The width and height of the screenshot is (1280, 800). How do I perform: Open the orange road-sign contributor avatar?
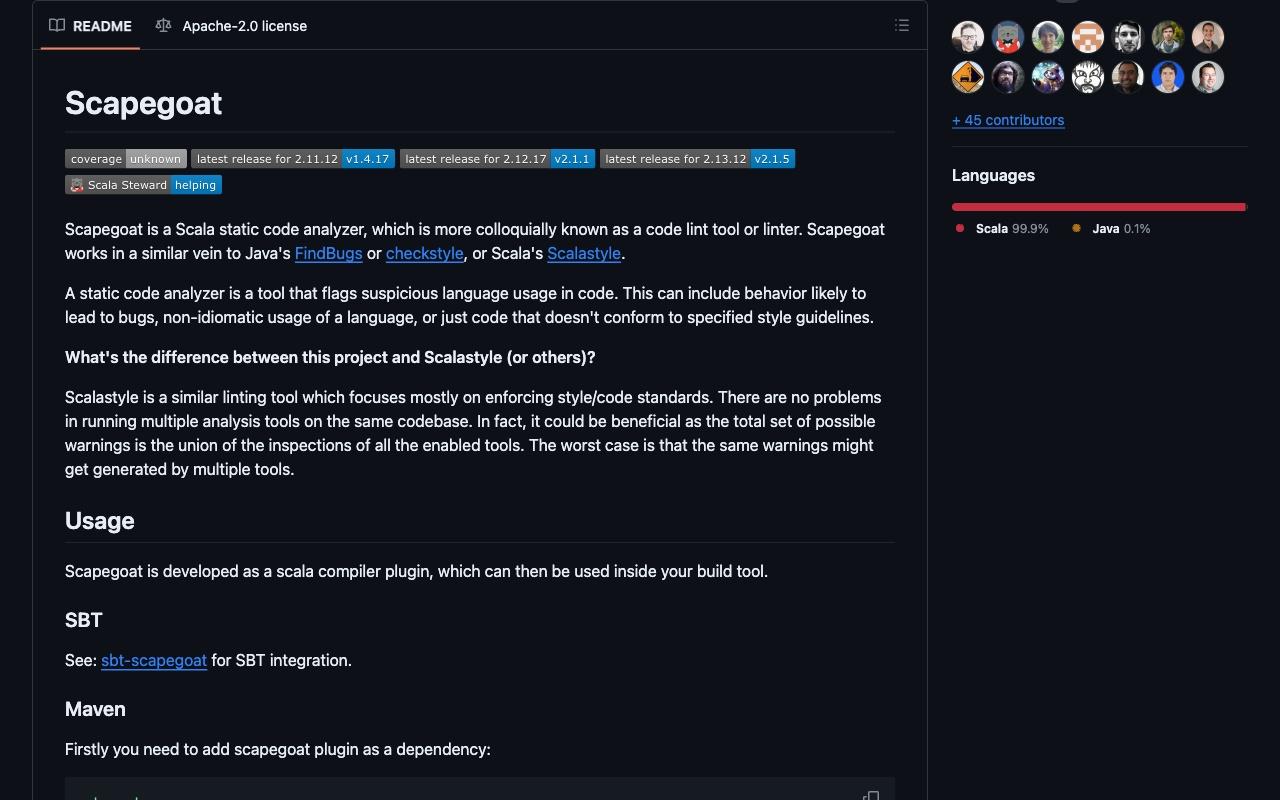tap(968, 77)
